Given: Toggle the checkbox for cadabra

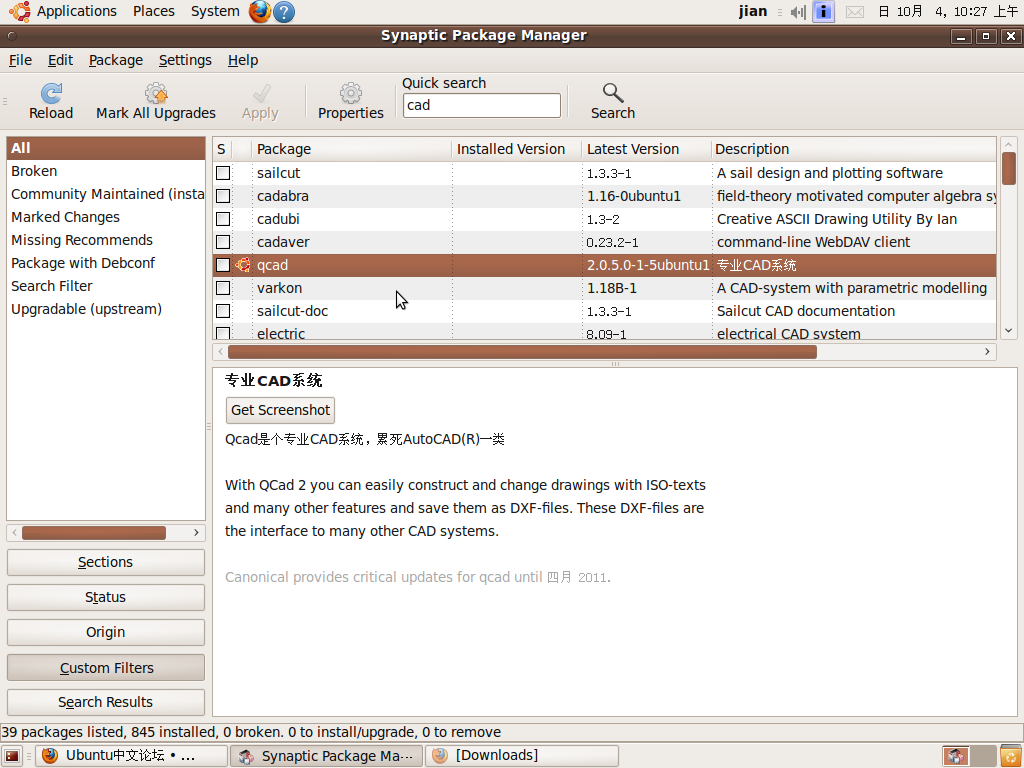Looking at the screenshot, I should pos(223,196).
